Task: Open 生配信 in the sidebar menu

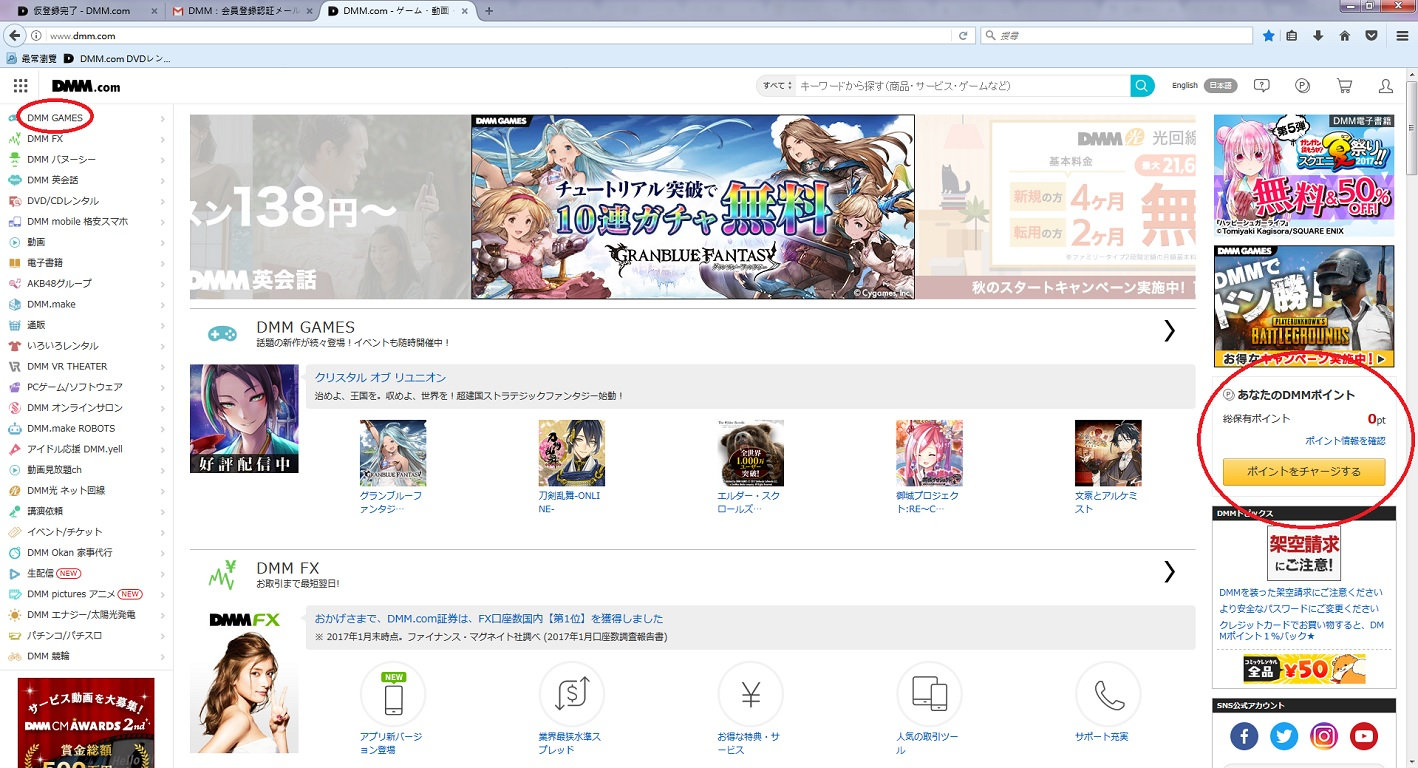Action: (40, 573)
